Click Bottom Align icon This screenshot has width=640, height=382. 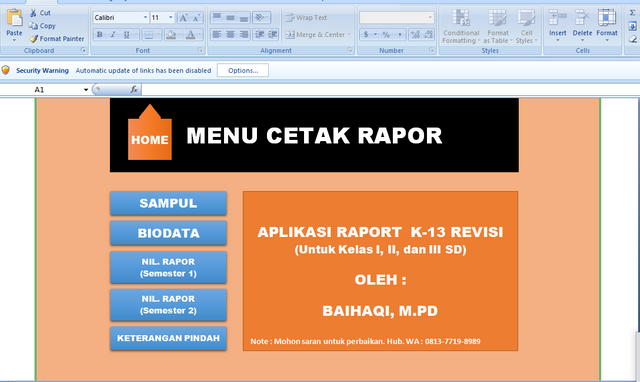tap(244, 18)
